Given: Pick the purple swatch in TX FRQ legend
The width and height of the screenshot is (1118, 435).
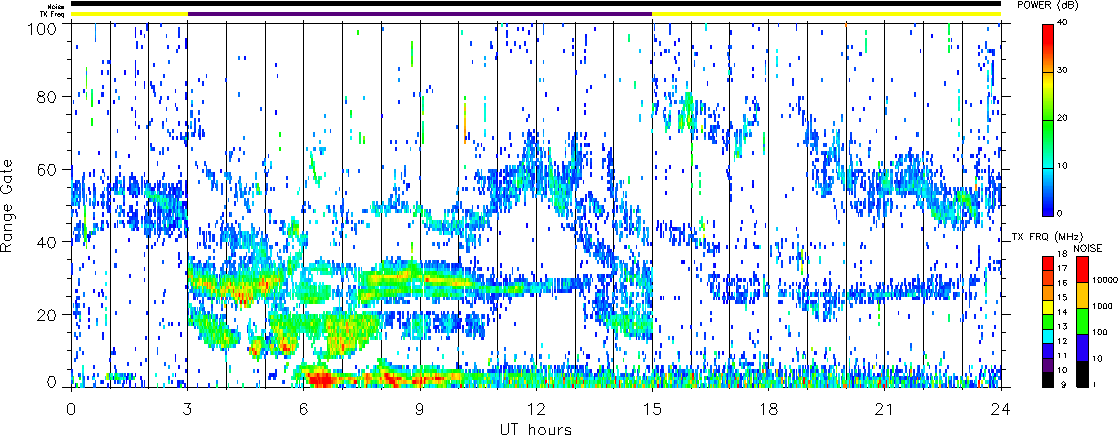Looking at the screenshot, I should (x=1048, y=365).
